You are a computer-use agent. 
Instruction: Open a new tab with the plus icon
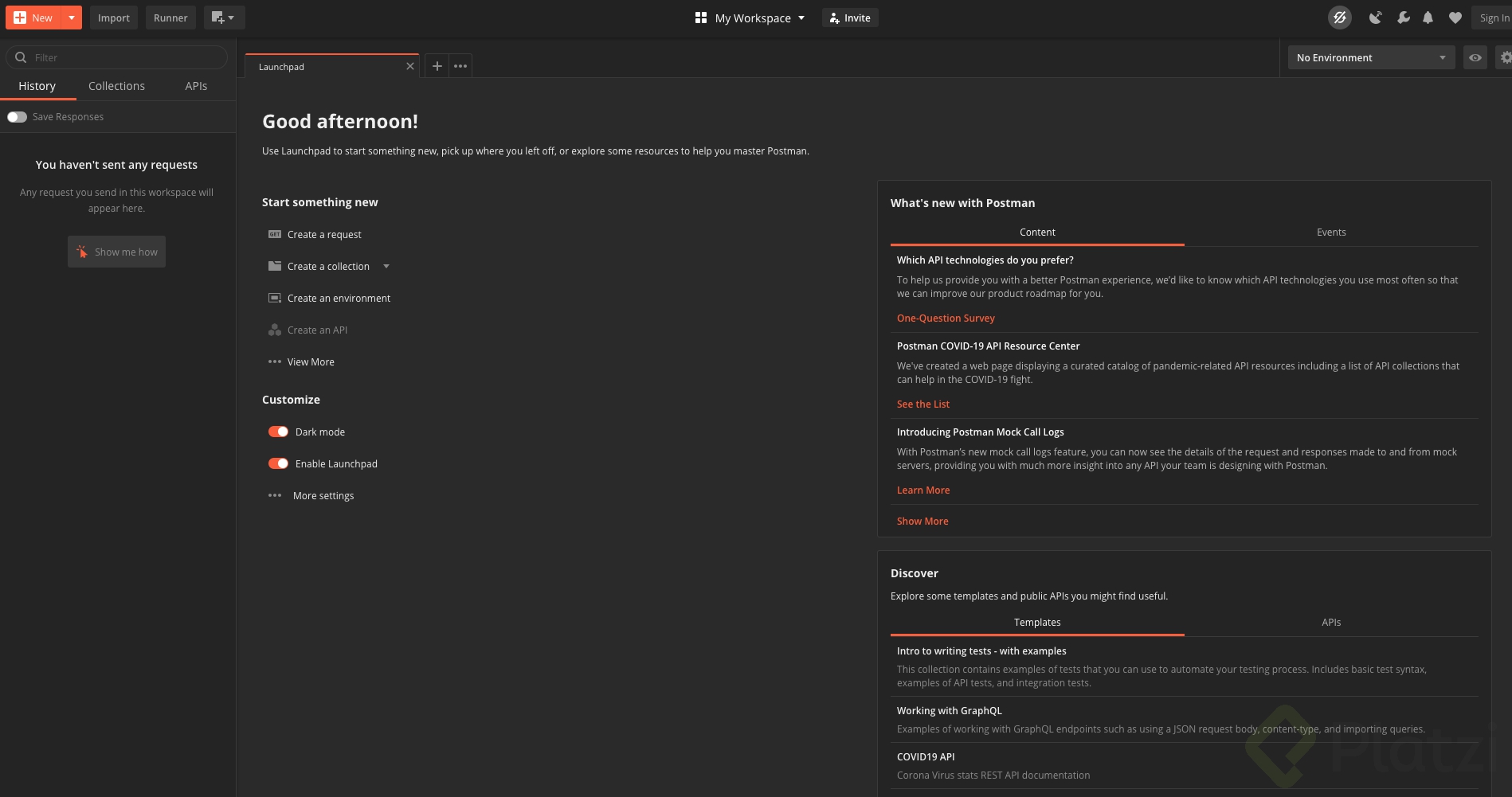click(437, 66)
